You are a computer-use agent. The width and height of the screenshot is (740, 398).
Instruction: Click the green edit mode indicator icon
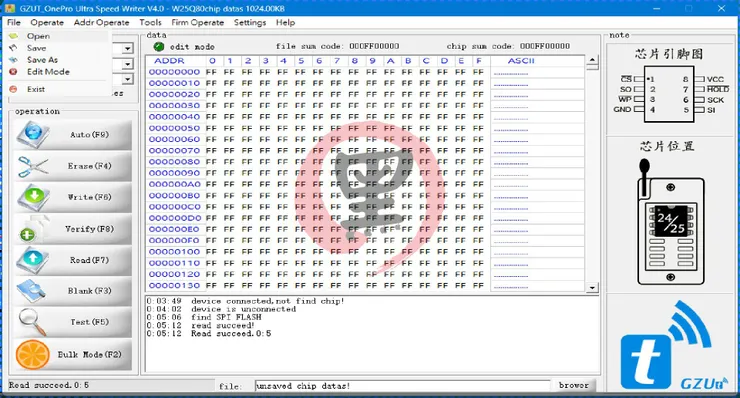pos(159,46)
